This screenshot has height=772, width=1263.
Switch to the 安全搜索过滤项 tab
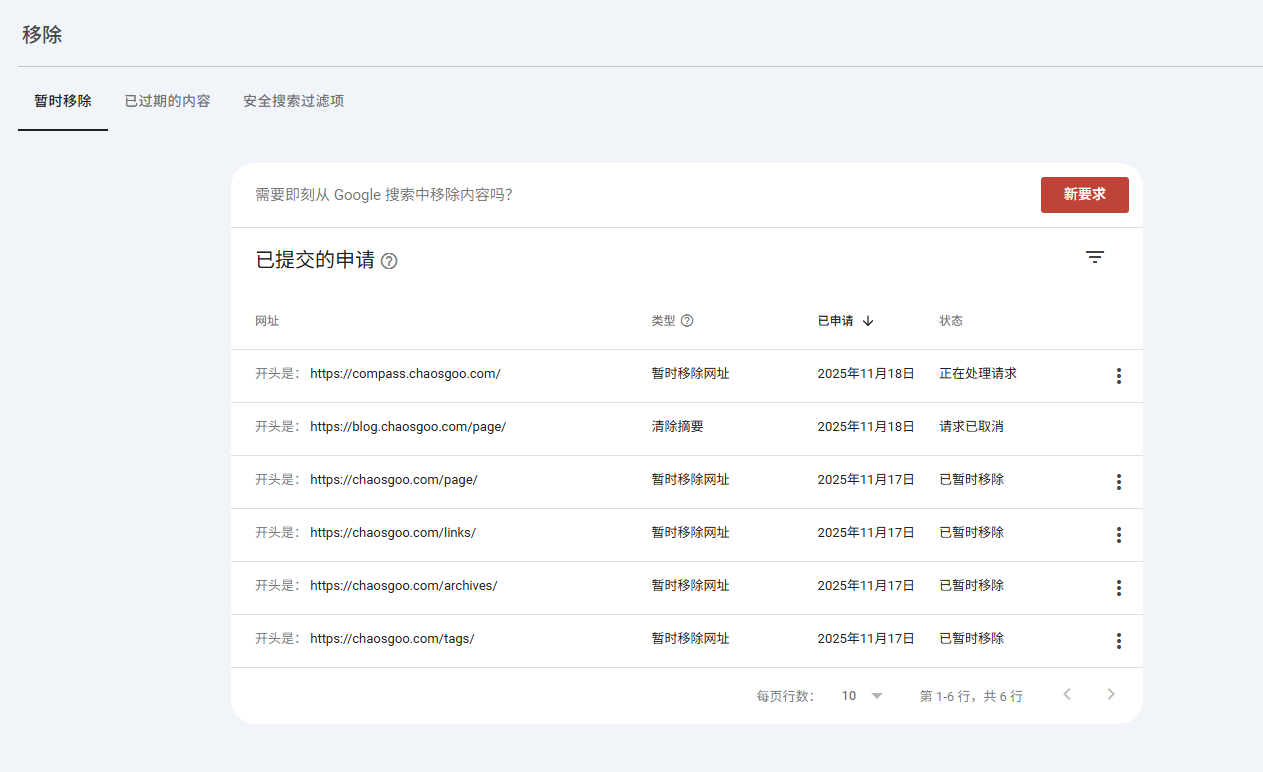click(293, 101)
